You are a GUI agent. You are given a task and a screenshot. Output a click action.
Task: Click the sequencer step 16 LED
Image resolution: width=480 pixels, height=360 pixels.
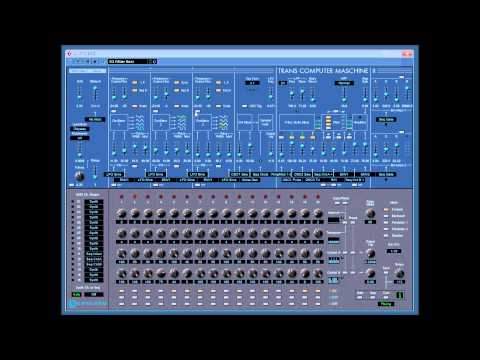[x=318, y=197]
